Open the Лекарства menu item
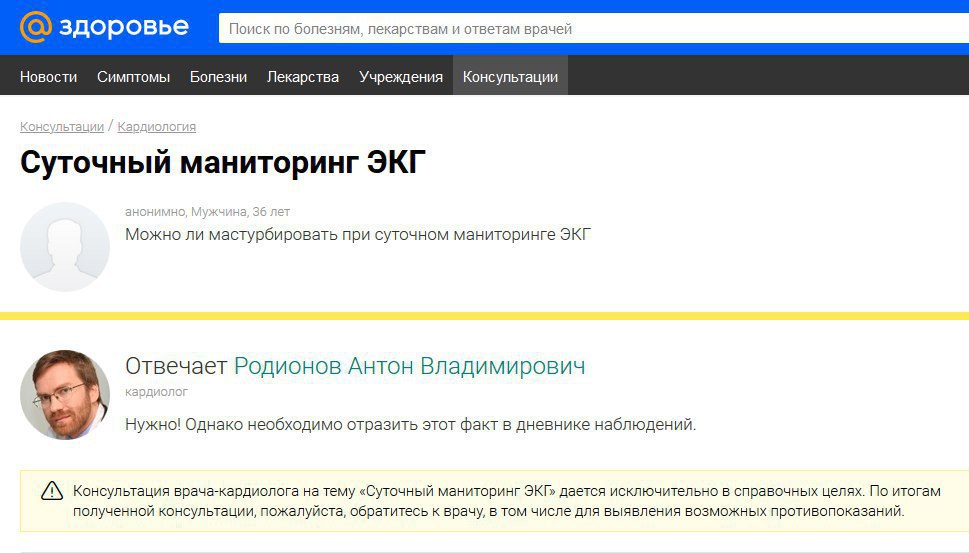 303,77
